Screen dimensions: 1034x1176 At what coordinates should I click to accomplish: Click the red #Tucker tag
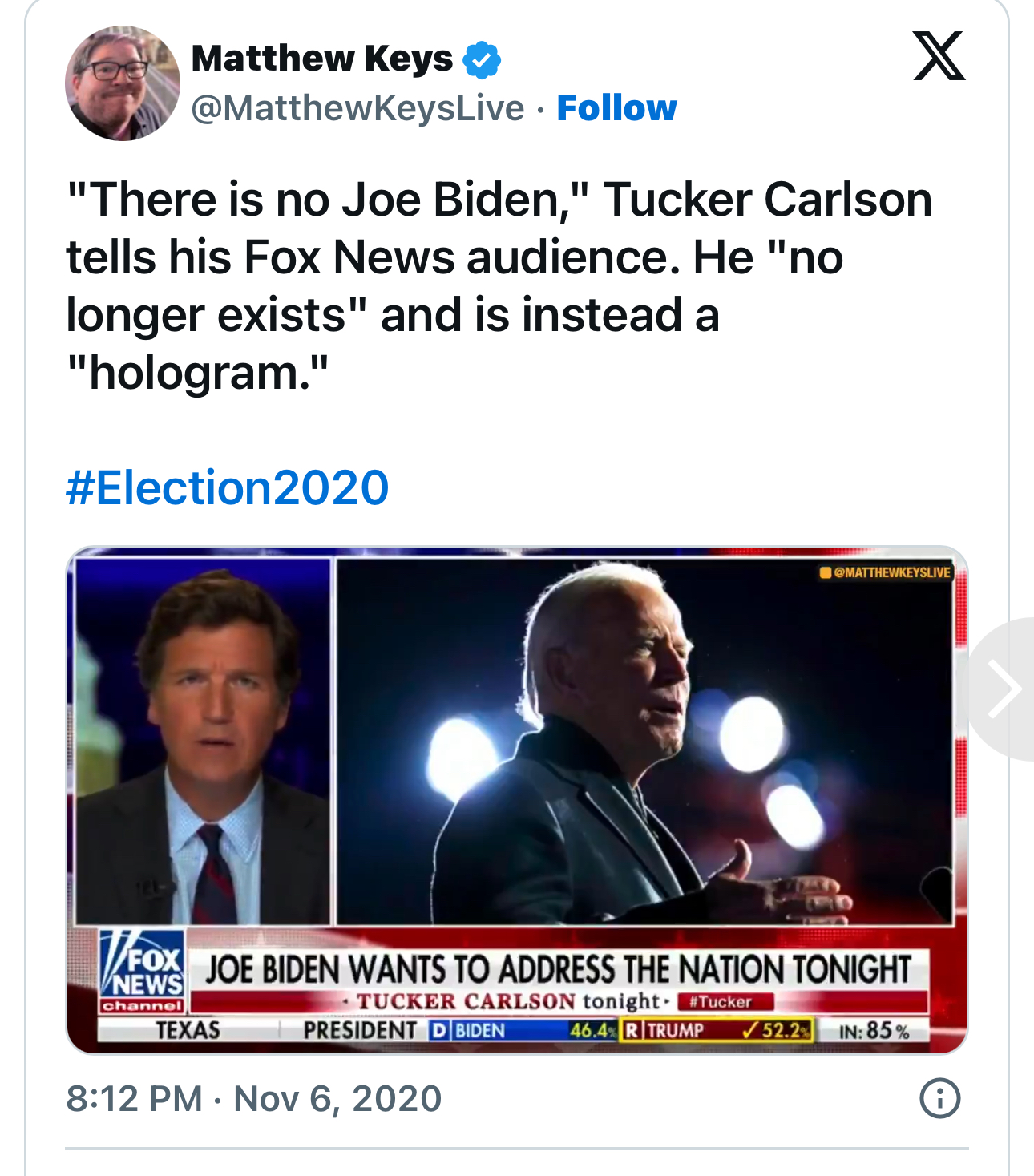[x=725, y=1001]
